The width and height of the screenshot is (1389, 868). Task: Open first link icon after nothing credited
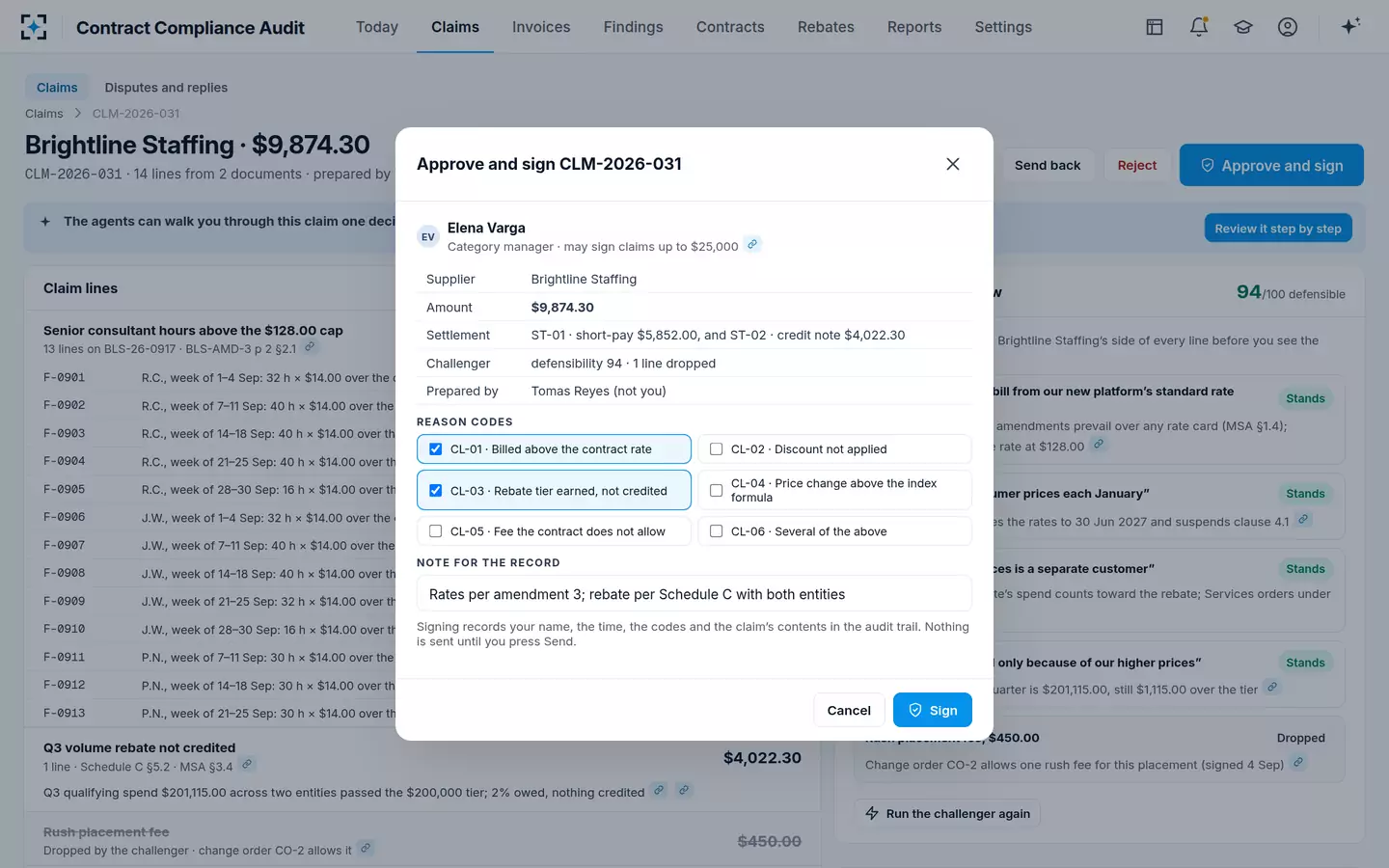659,791
